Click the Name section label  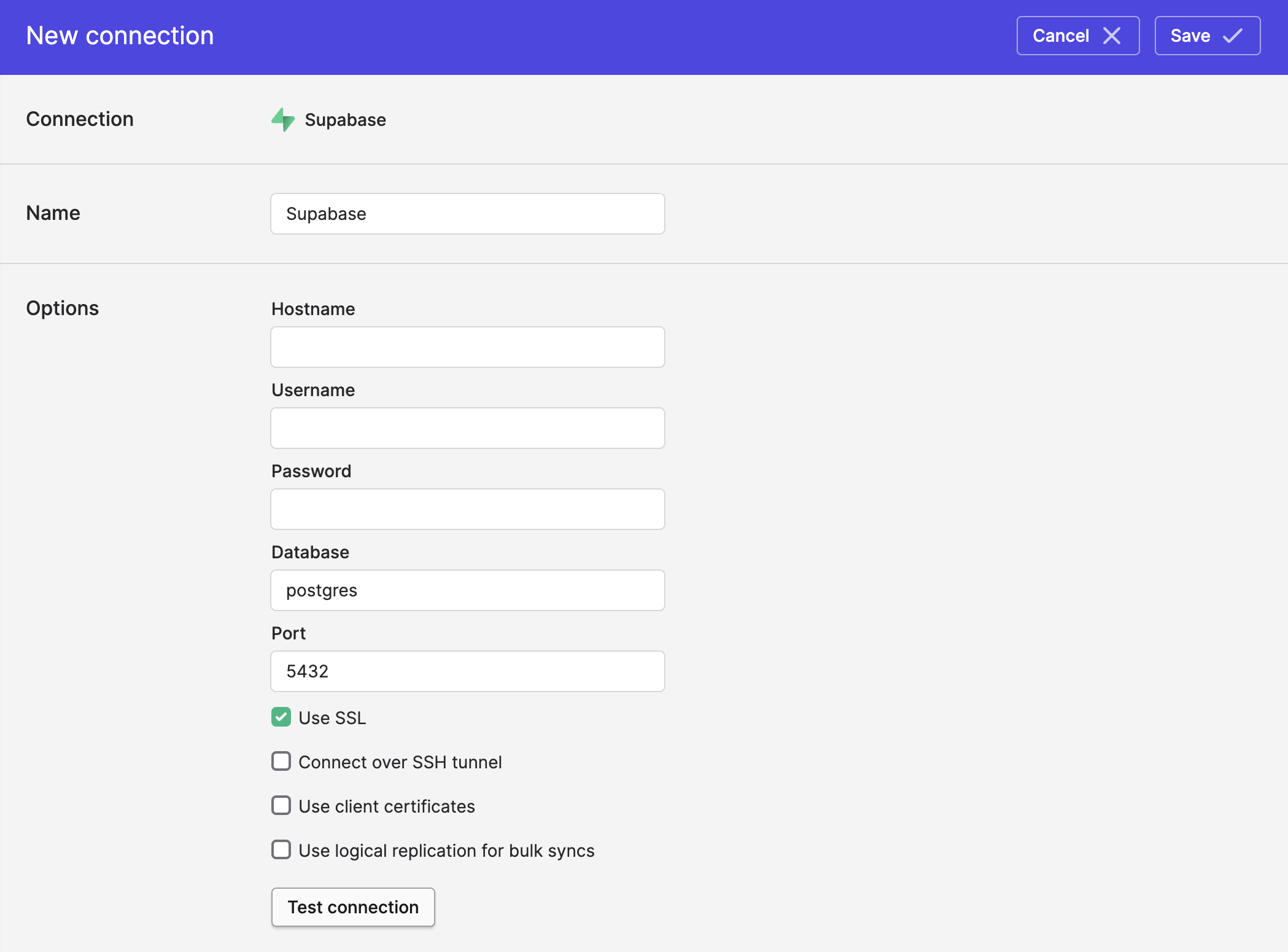point(53,213)
